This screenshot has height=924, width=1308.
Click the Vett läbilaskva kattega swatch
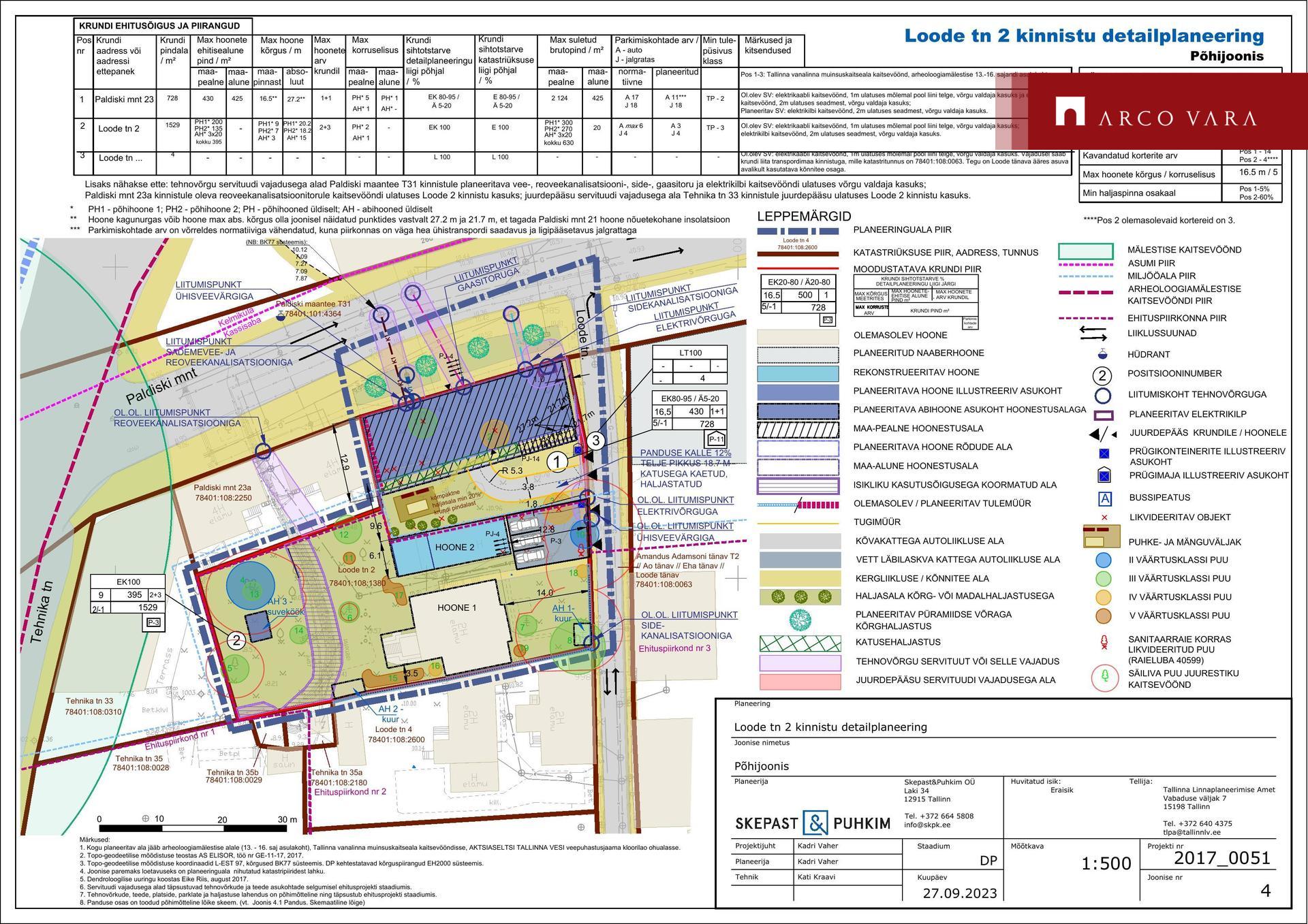tap(800, 560)
